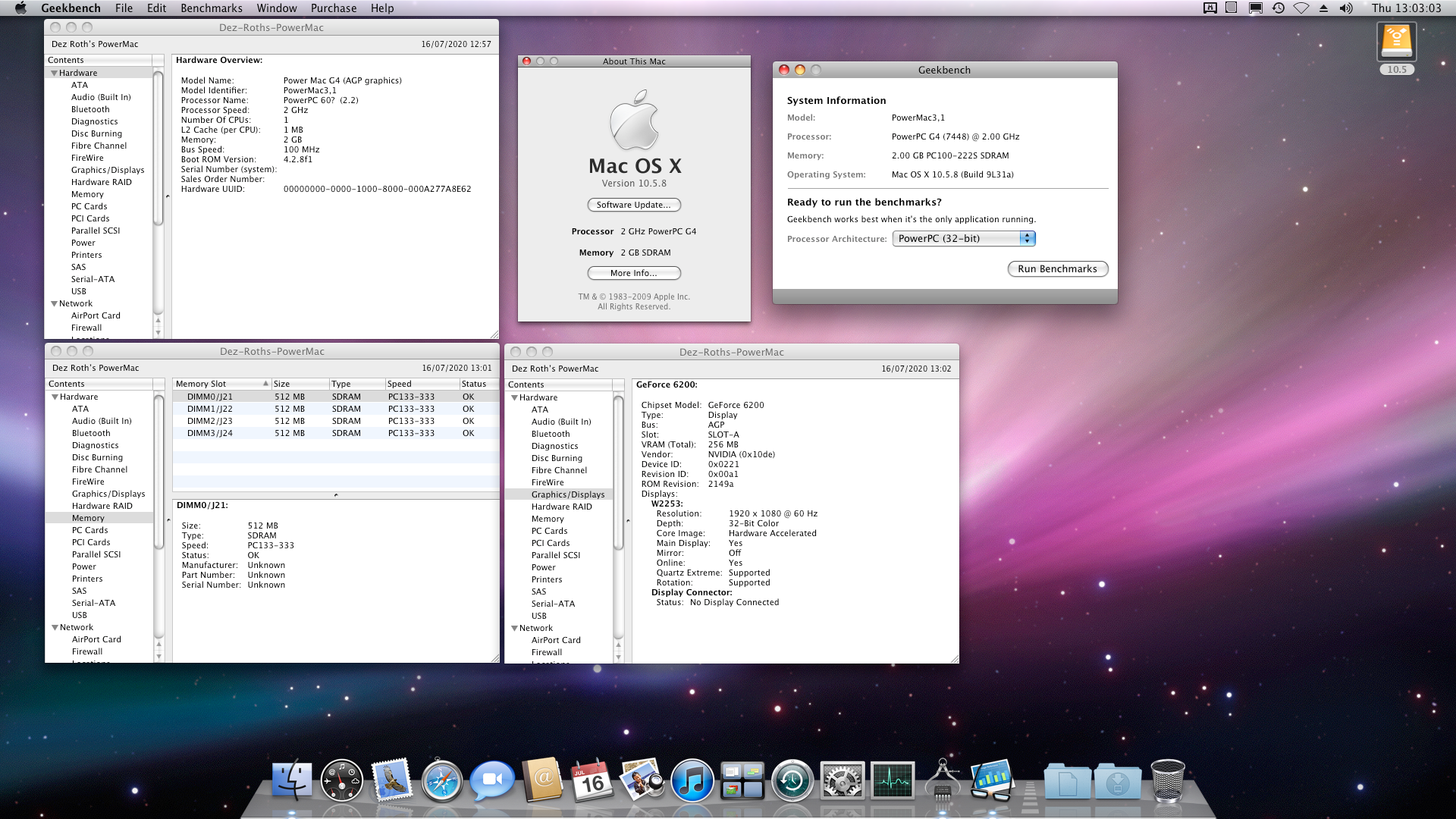1456x819 pixels.
Task: Select USB in Hardware Overview window sidebar
Action: coord(79,292)
